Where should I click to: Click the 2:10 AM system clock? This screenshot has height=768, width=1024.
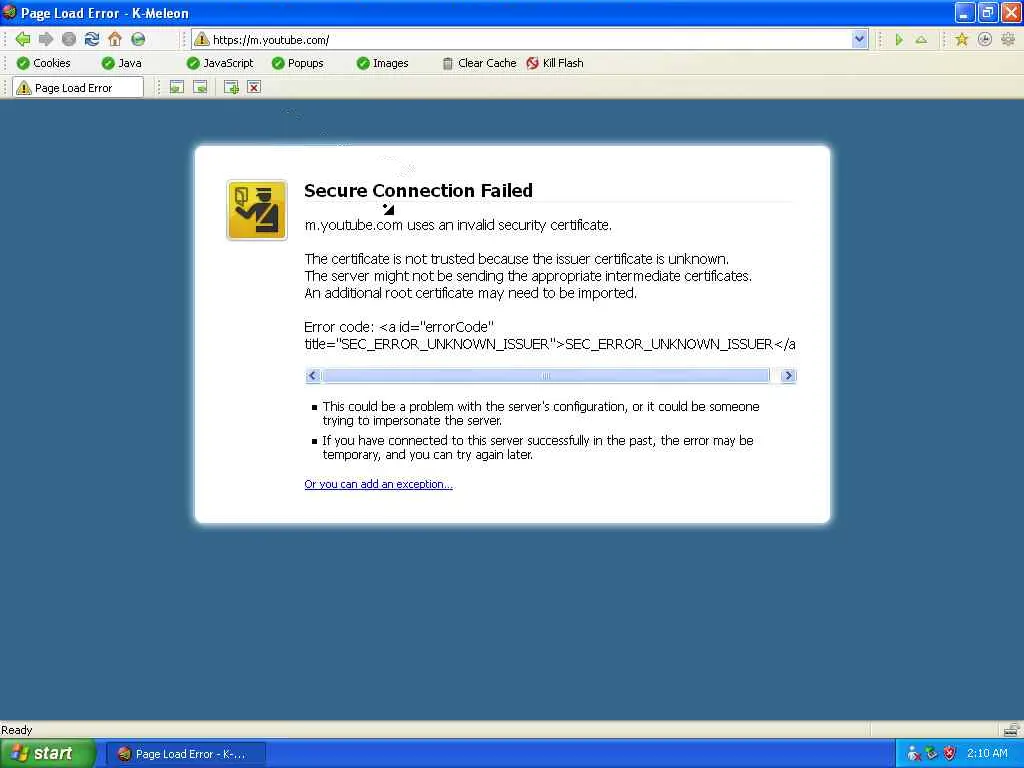pos(987,754)
